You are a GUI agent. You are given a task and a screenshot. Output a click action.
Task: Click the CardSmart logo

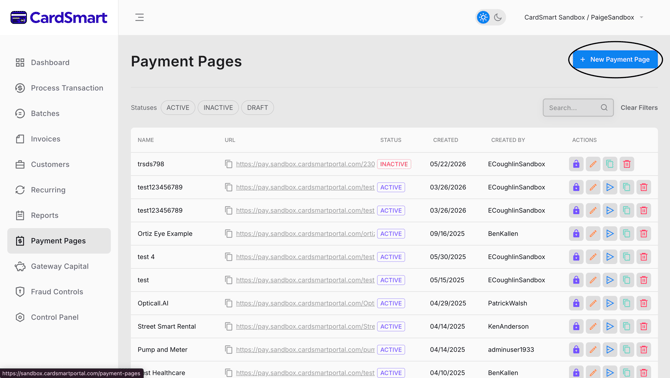pos(59,18)
